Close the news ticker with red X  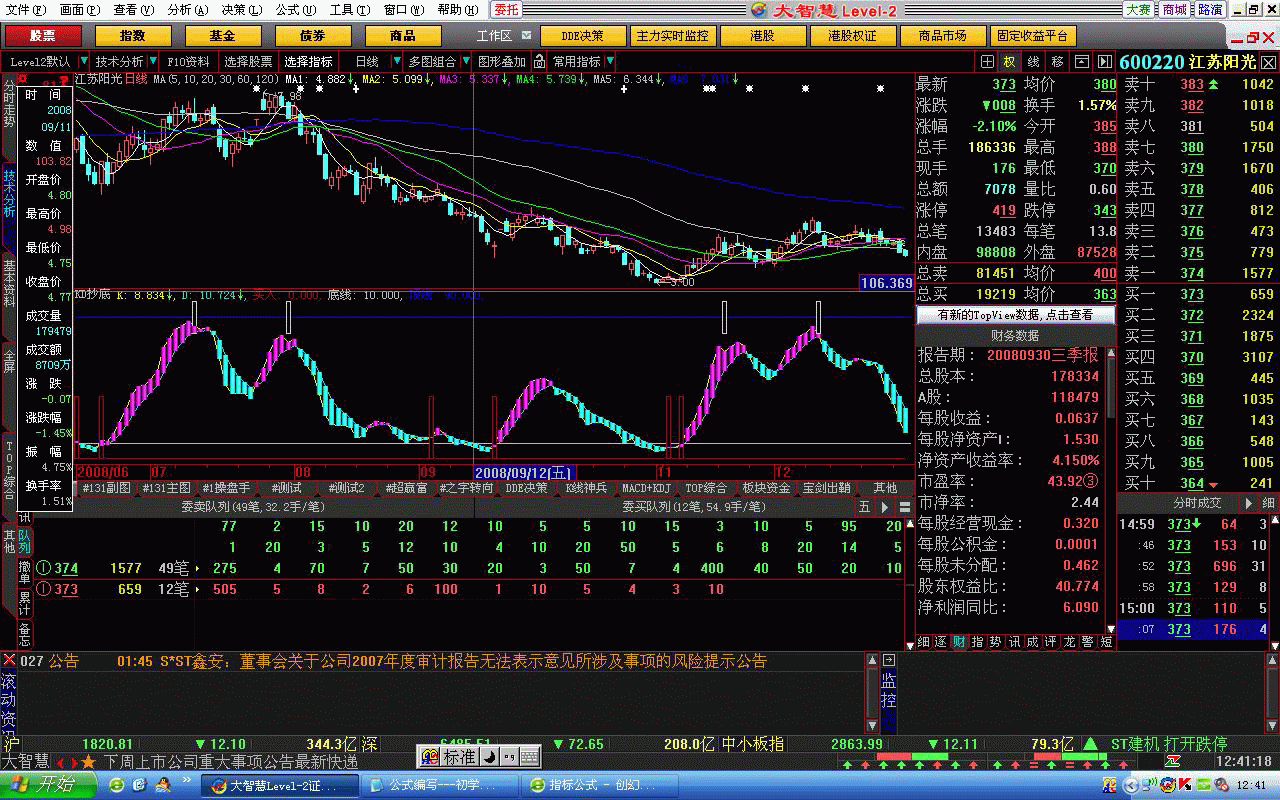click(x=9, y=661)
